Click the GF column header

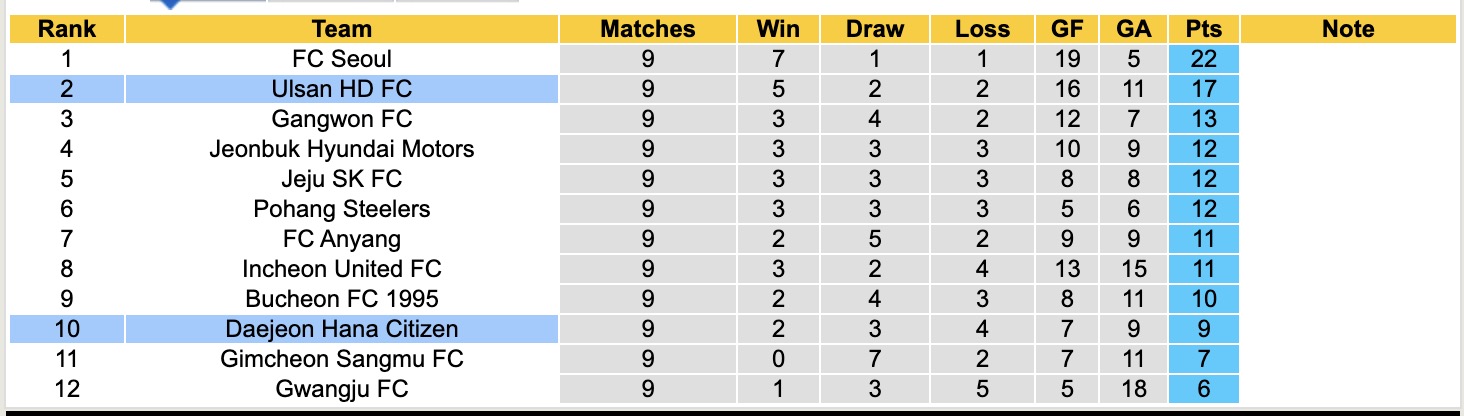(x=1067, y=29)
